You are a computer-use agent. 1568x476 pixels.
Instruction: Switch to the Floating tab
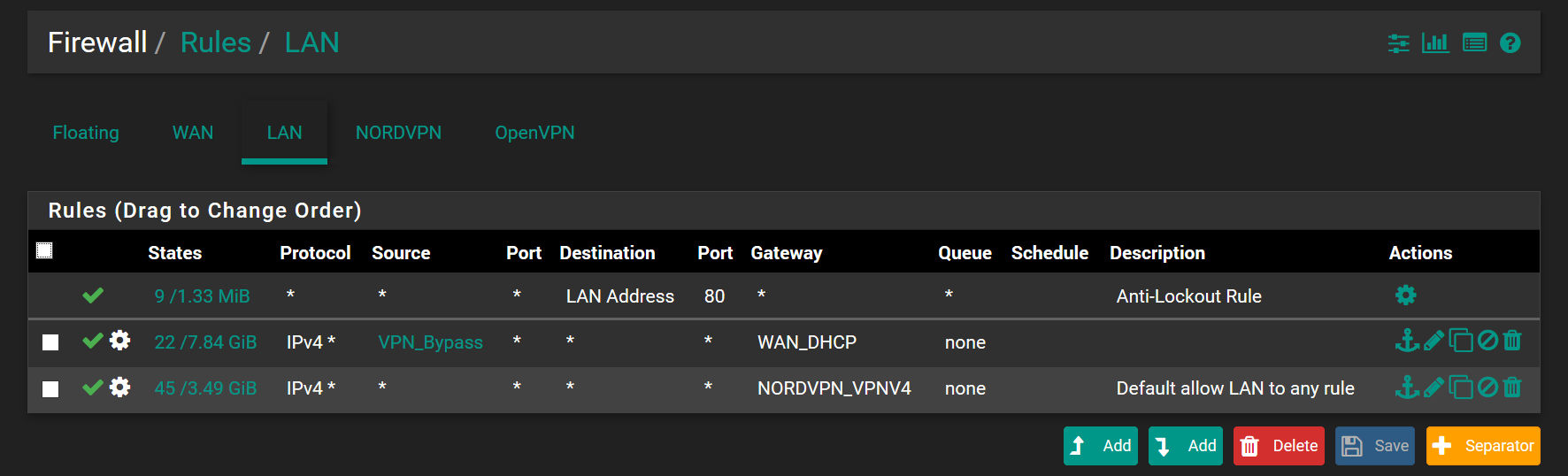click(x=86, y=133)
